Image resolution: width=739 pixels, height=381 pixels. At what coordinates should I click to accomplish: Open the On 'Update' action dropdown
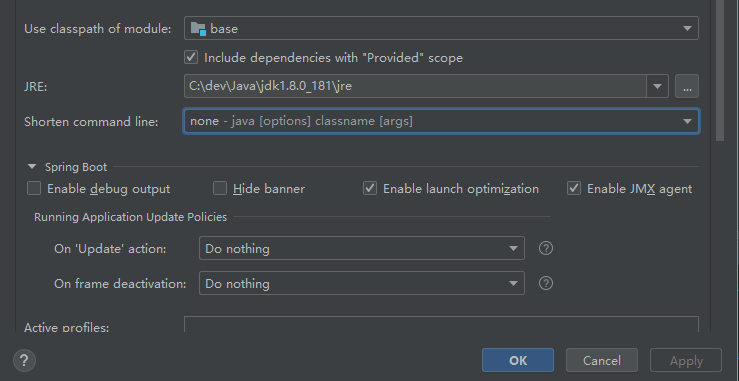coord(361,248)
